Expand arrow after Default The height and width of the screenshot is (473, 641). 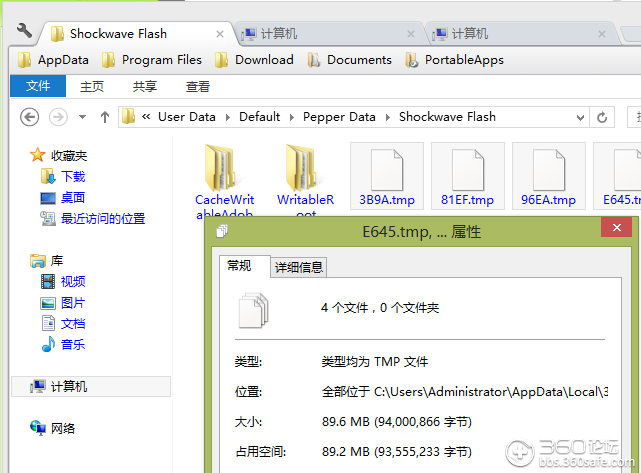tap(292, 118)
